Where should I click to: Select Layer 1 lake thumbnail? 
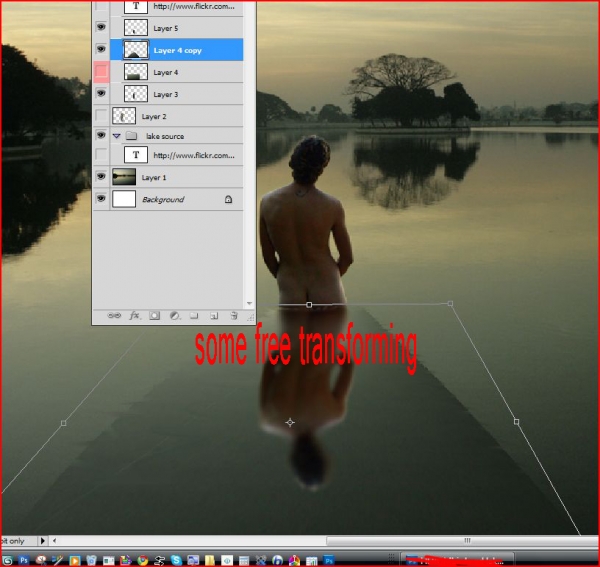point(124,177)
